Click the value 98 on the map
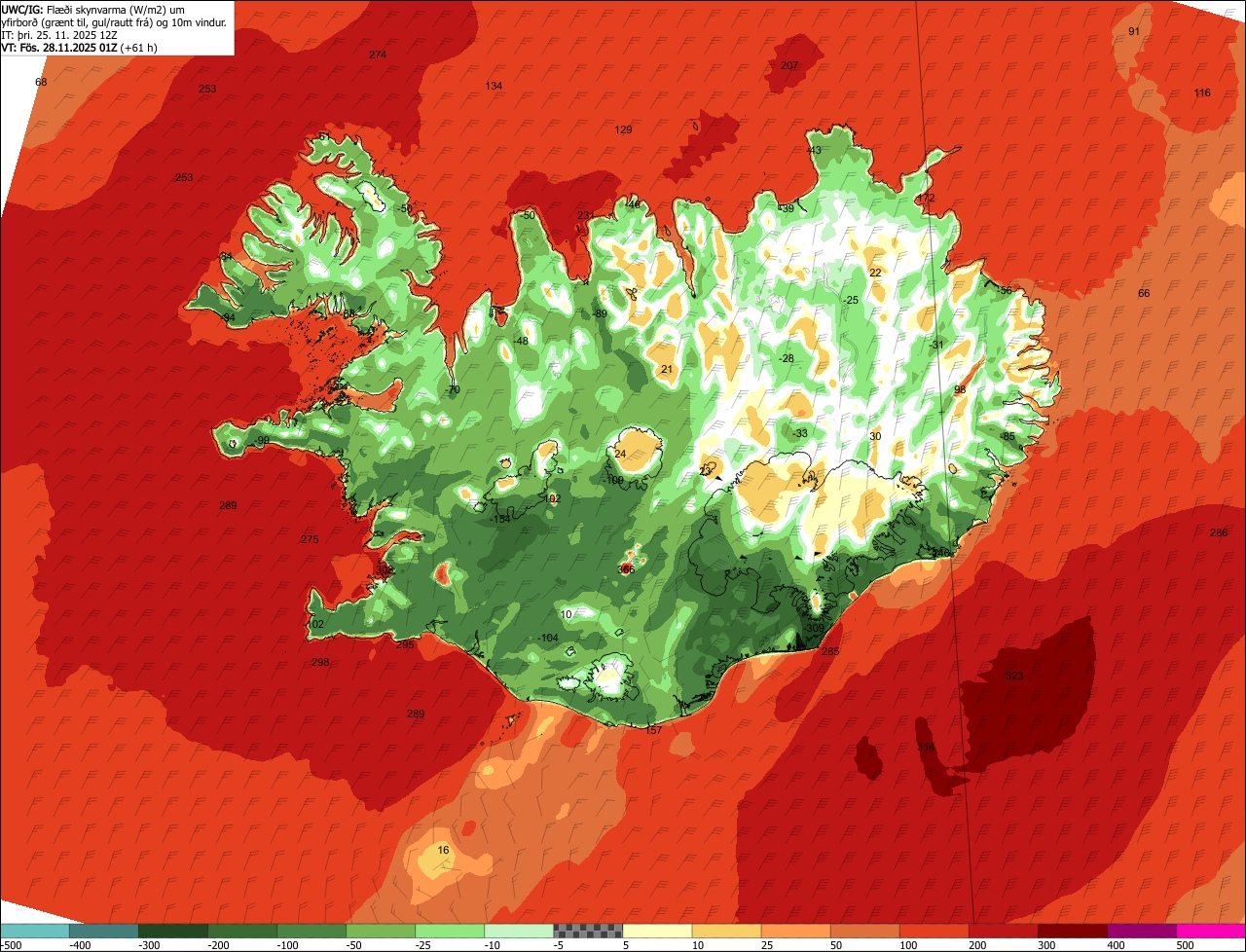The height and width of the screenshot is (952, 1246). pyautogui.click(x=960, y=389)
